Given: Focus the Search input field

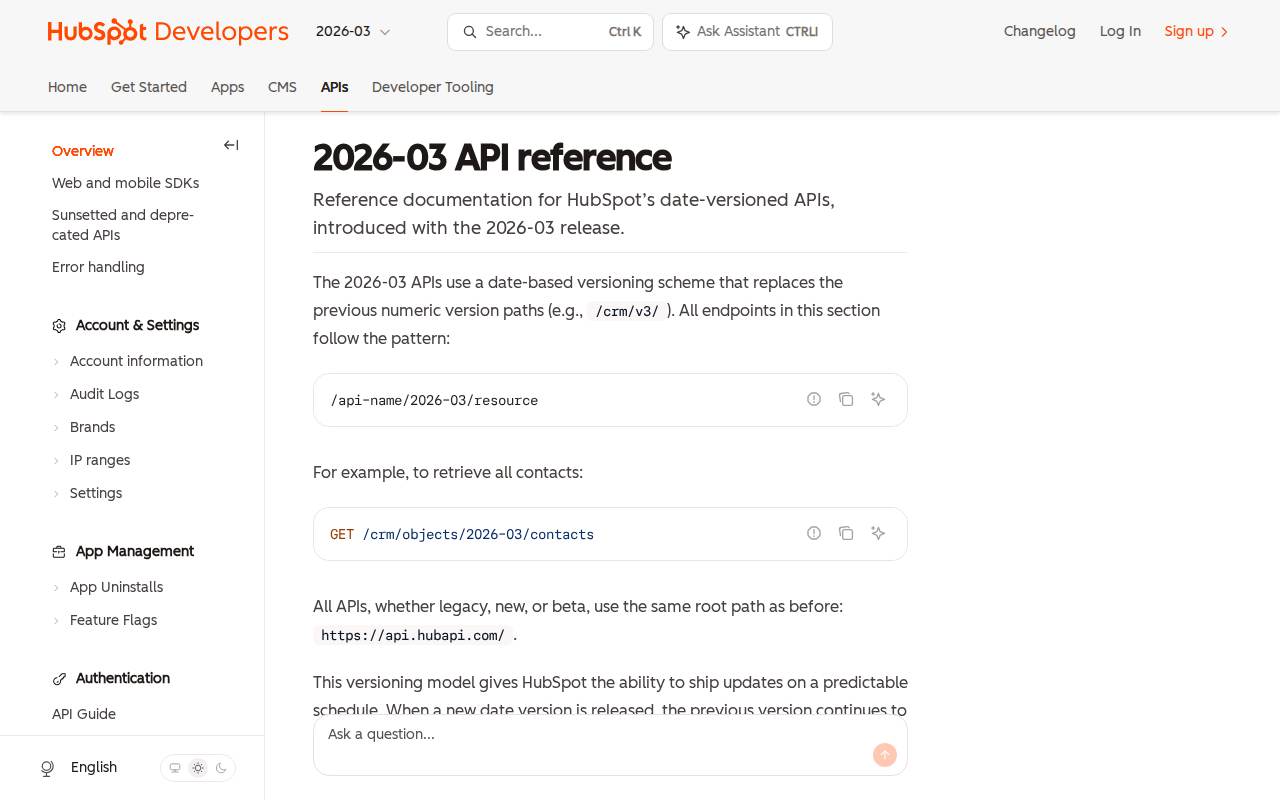Looking at the screenshot, I should [x=550, y=32].
